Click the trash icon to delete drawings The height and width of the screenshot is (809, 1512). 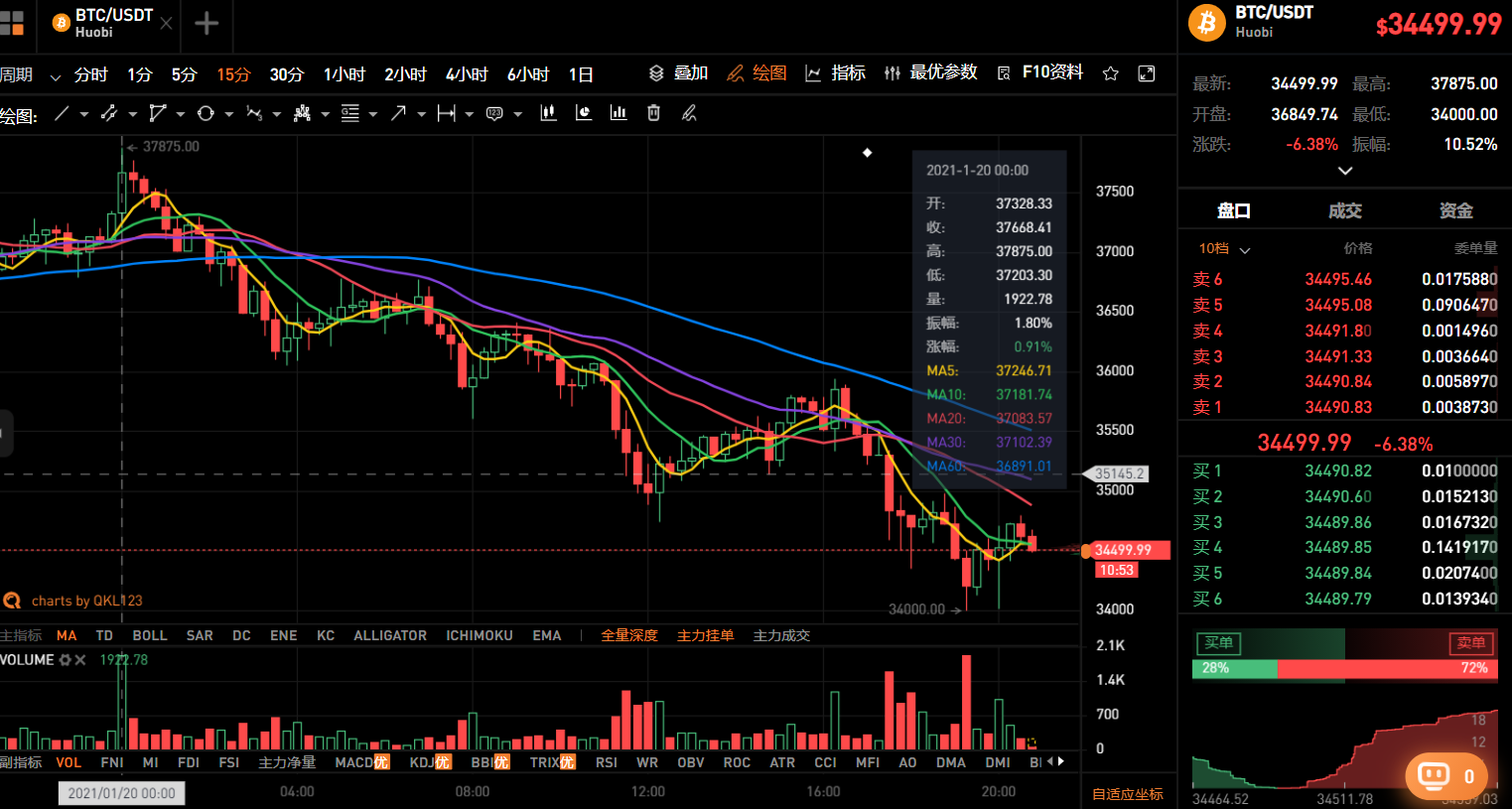(653, 114)
